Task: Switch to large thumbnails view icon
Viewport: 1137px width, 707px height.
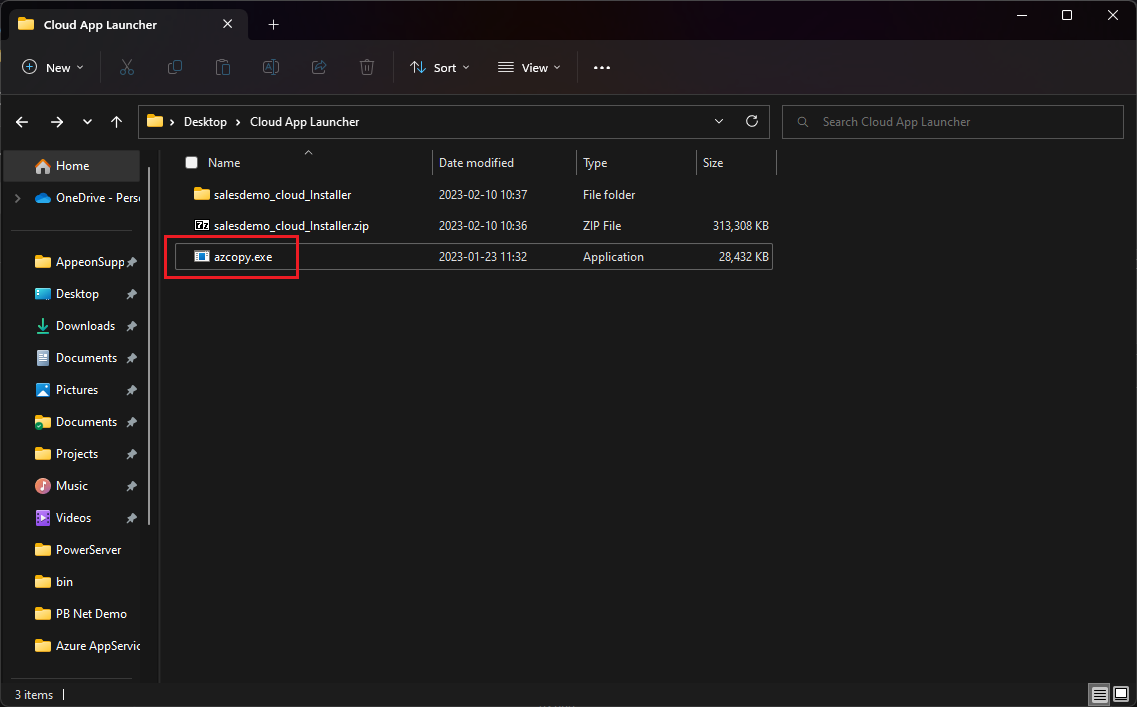Action: 1121,694
